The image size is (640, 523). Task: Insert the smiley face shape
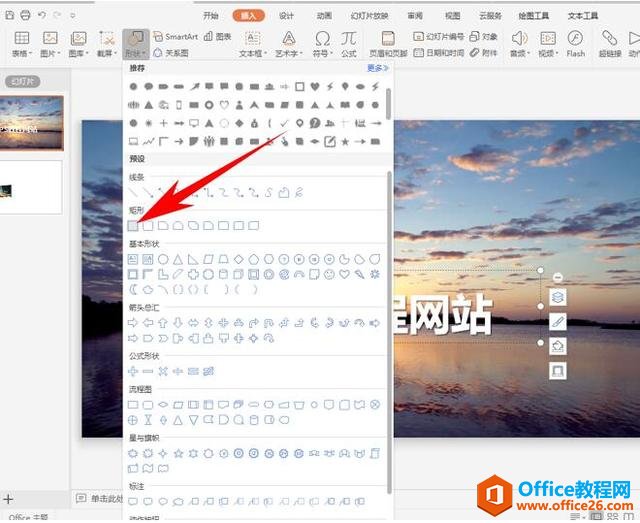click(329, 274)
